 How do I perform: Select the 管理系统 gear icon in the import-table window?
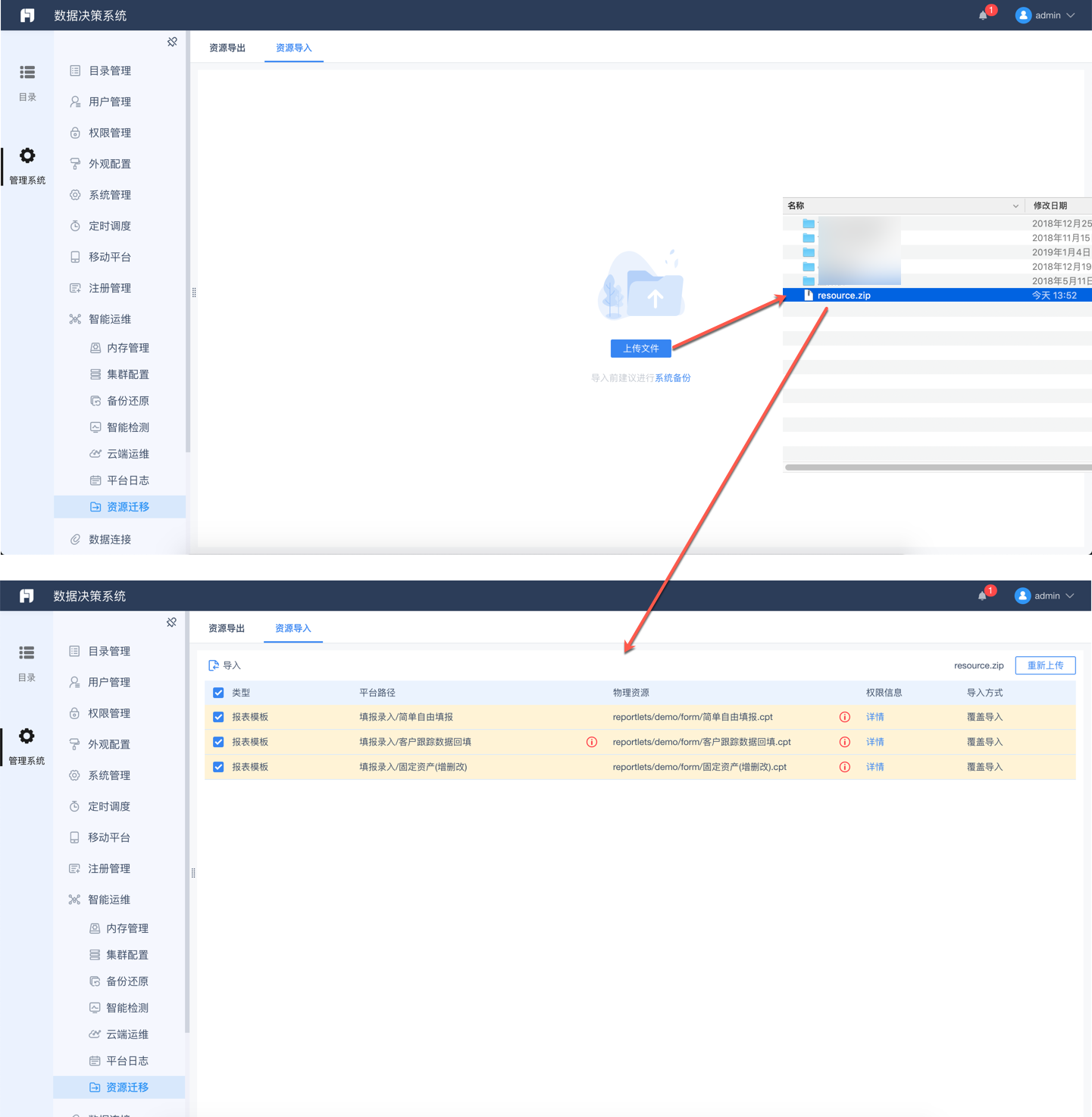click(27, 736)
